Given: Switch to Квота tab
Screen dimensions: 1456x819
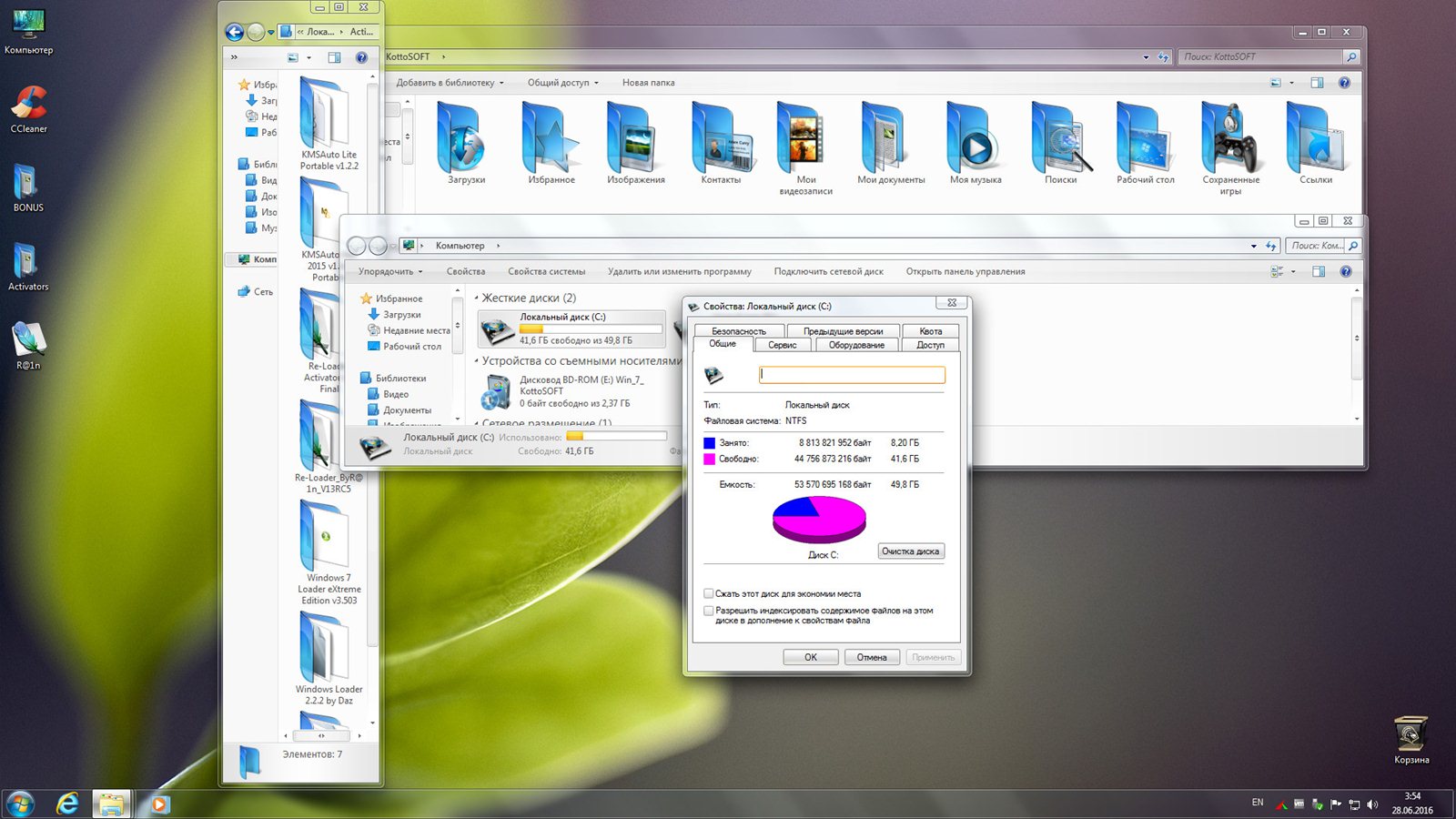Looking at the screenshot, I should pyautogui.click(x=930, y=331).
